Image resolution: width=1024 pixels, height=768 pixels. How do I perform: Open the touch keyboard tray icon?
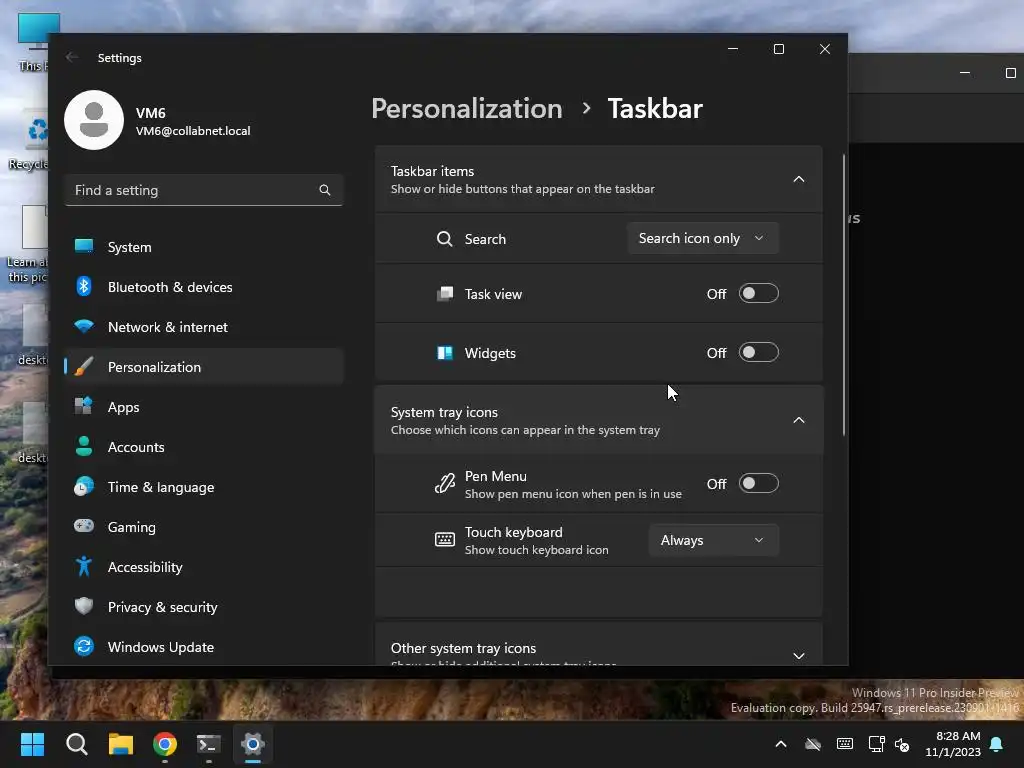click(844, 744)
